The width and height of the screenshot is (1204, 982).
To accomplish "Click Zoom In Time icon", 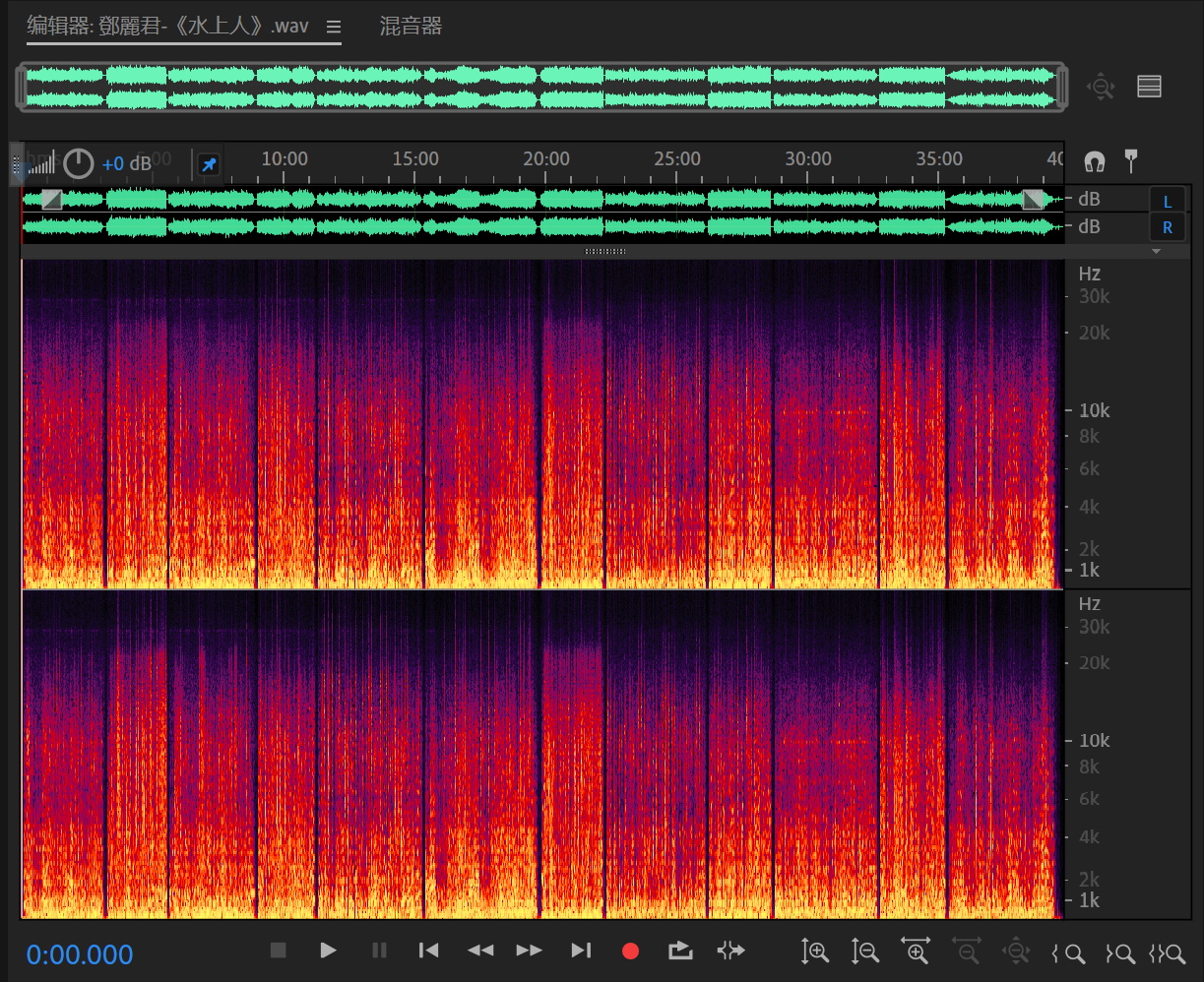I will tap(916, 951).
